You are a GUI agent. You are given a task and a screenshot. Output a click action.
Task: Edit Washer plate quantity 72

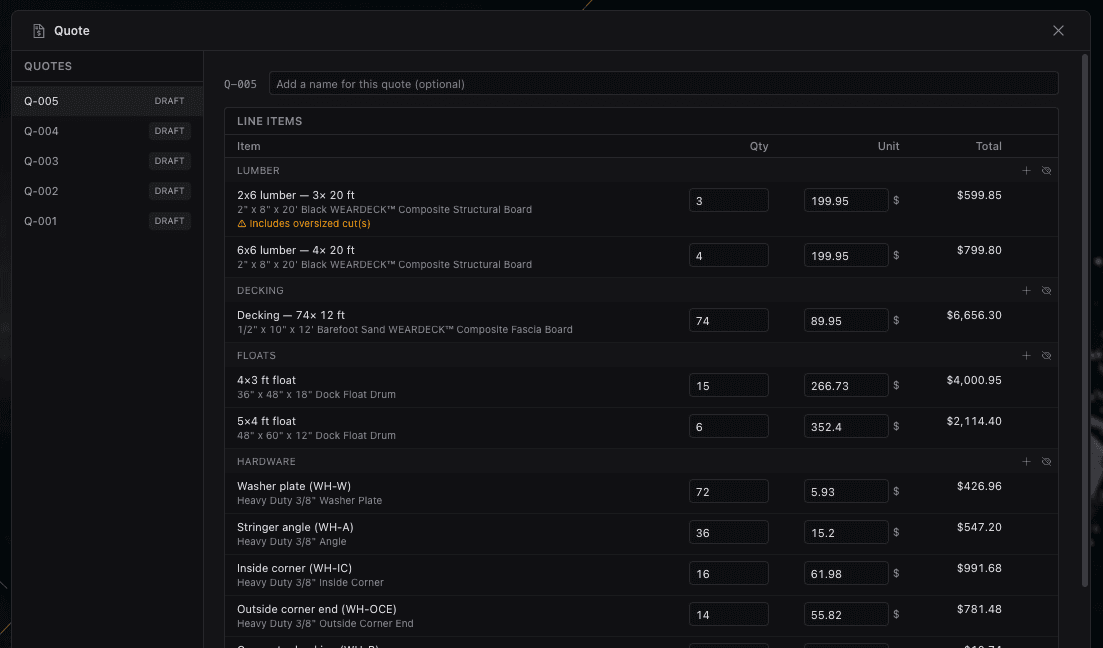pyautogui.click(x=729, y=491)
